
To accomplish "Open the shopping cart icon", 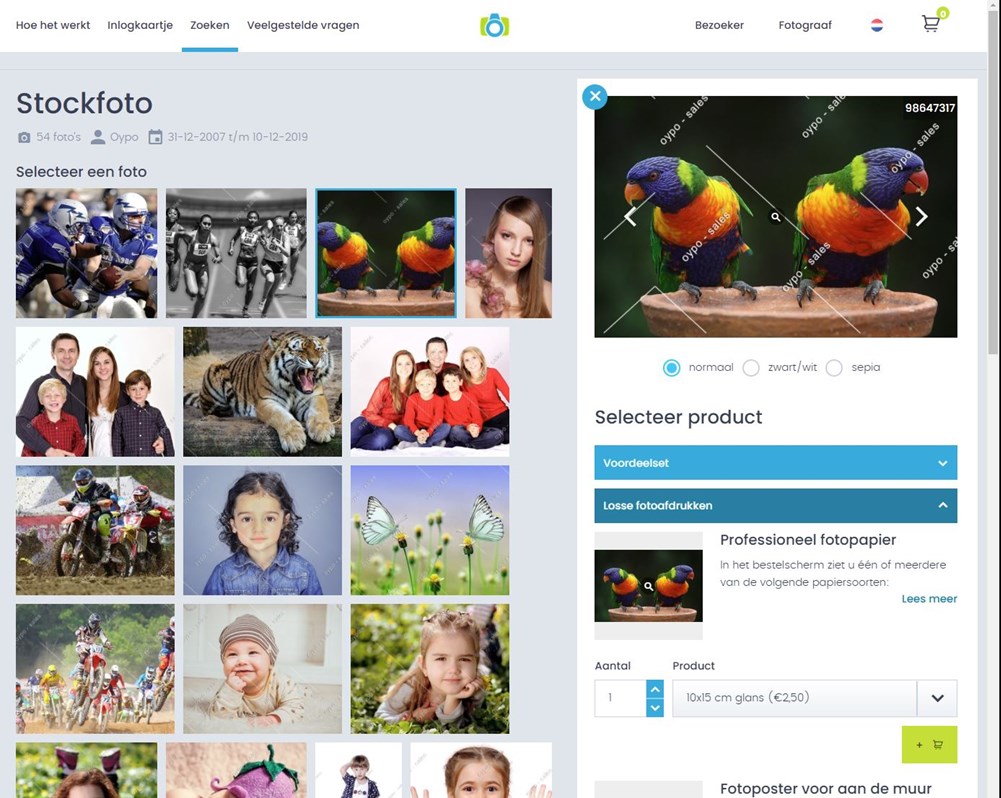I will click(931, 24).
